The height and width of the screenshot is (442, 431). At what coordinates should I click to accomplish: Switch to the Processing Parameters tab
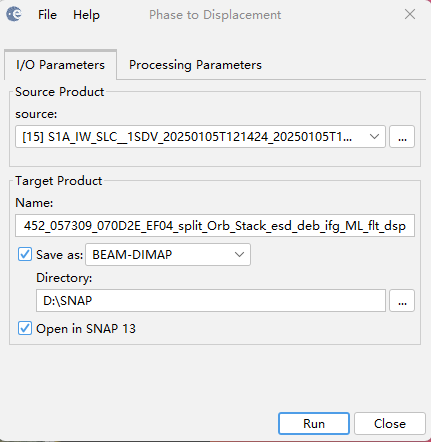tap(195, 65)
